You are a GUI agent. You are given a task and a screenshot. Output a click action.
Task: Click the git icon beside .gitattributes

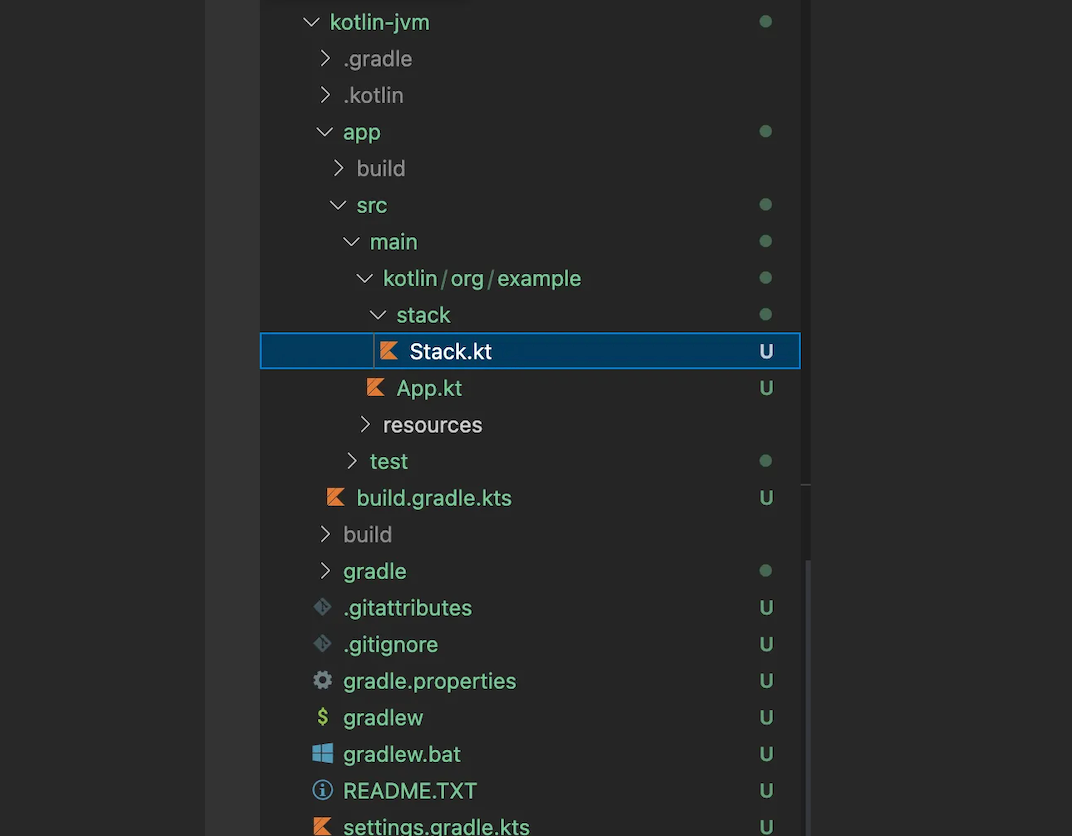tap(322, 607)
